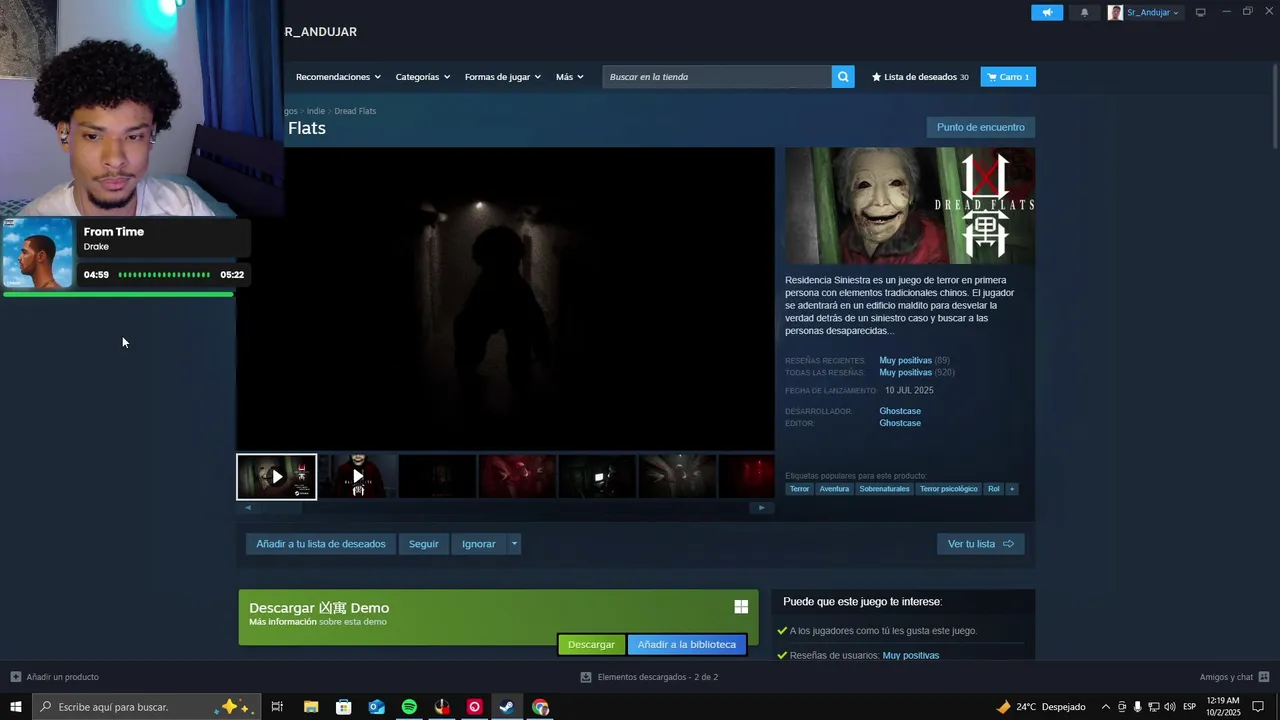The image size is (1280, 720).
Task: Select the Aventura tag
Action: click(x=834, y=489)
